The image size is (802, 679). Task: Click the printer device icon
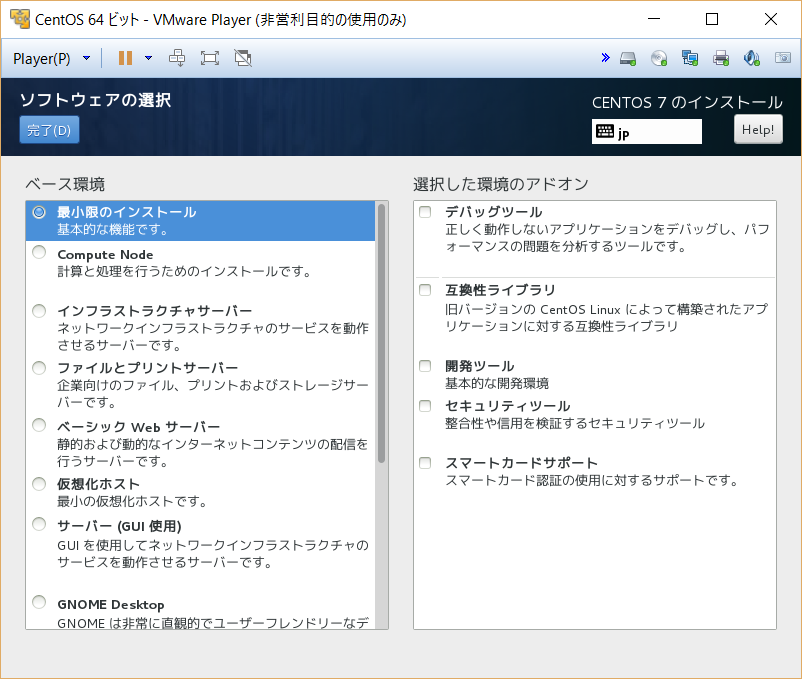pos(720,58)
